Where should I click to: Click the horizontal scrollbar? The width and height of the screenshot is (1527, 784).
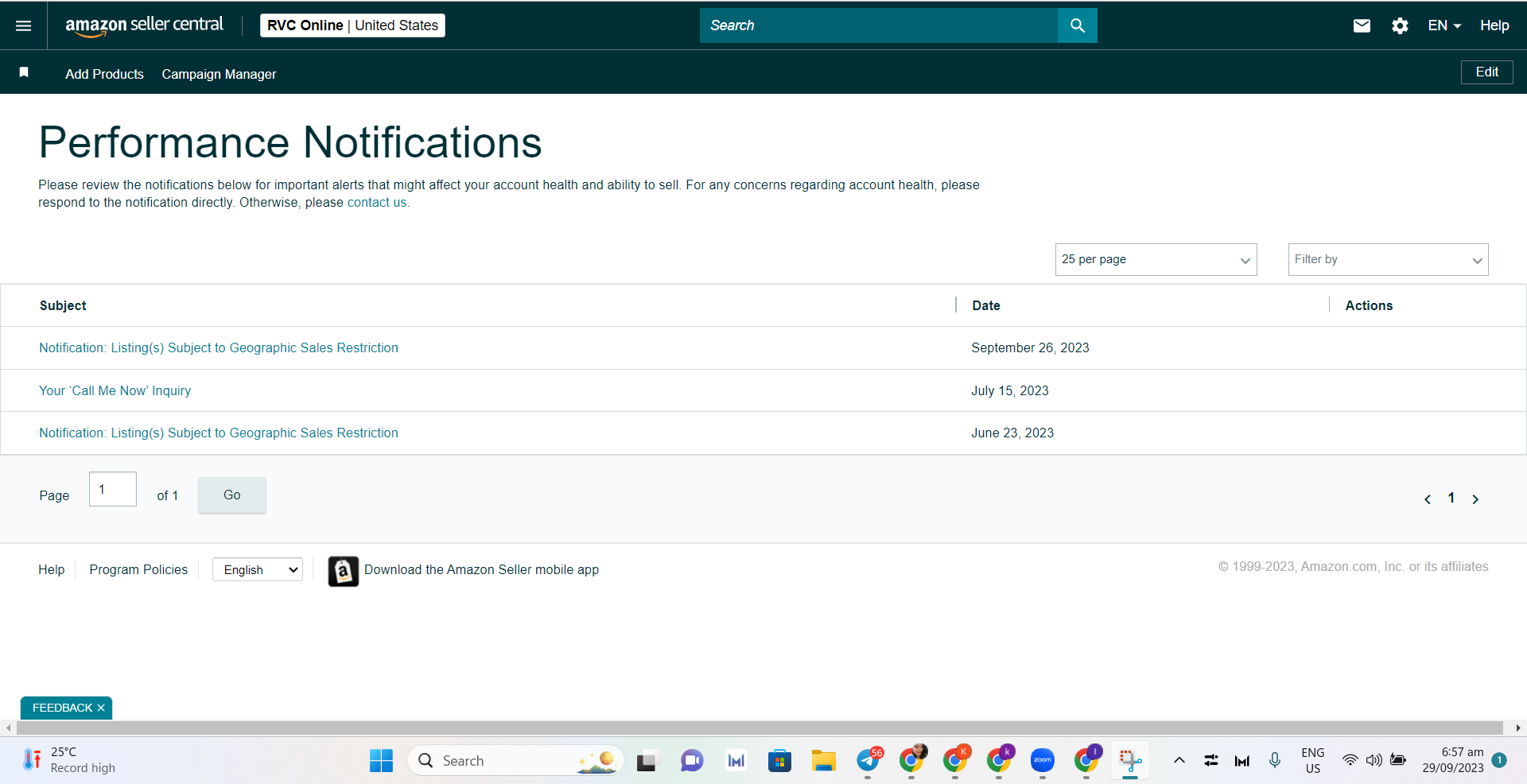760,728
